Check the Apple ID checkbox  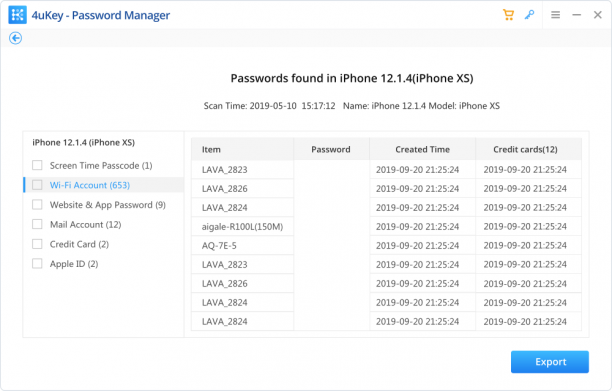(x=37, y=263)
